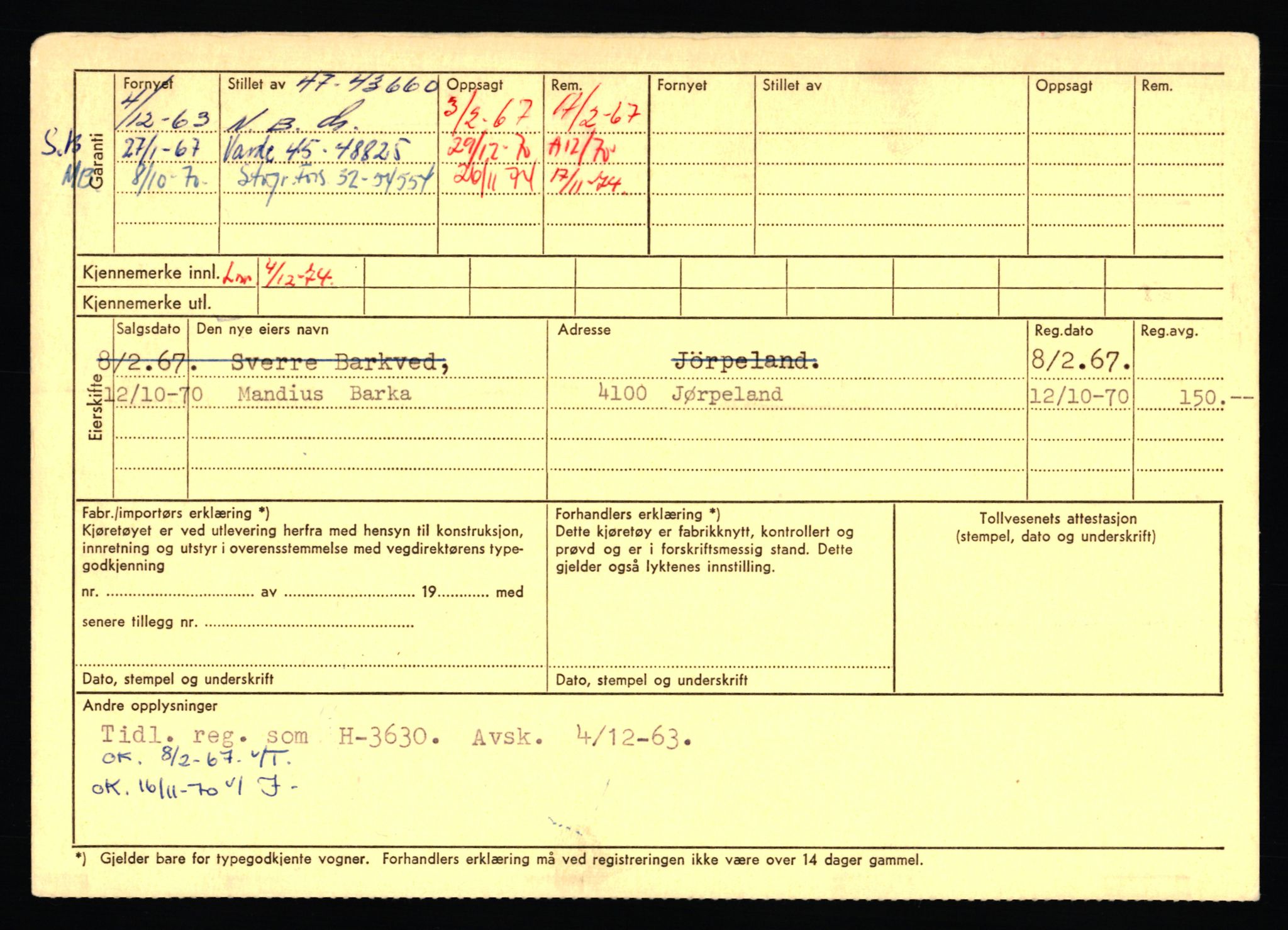Click the 'Avsk. 4/12-63.' text
This screenshot has width=1288, height=930.
(581, 736)
